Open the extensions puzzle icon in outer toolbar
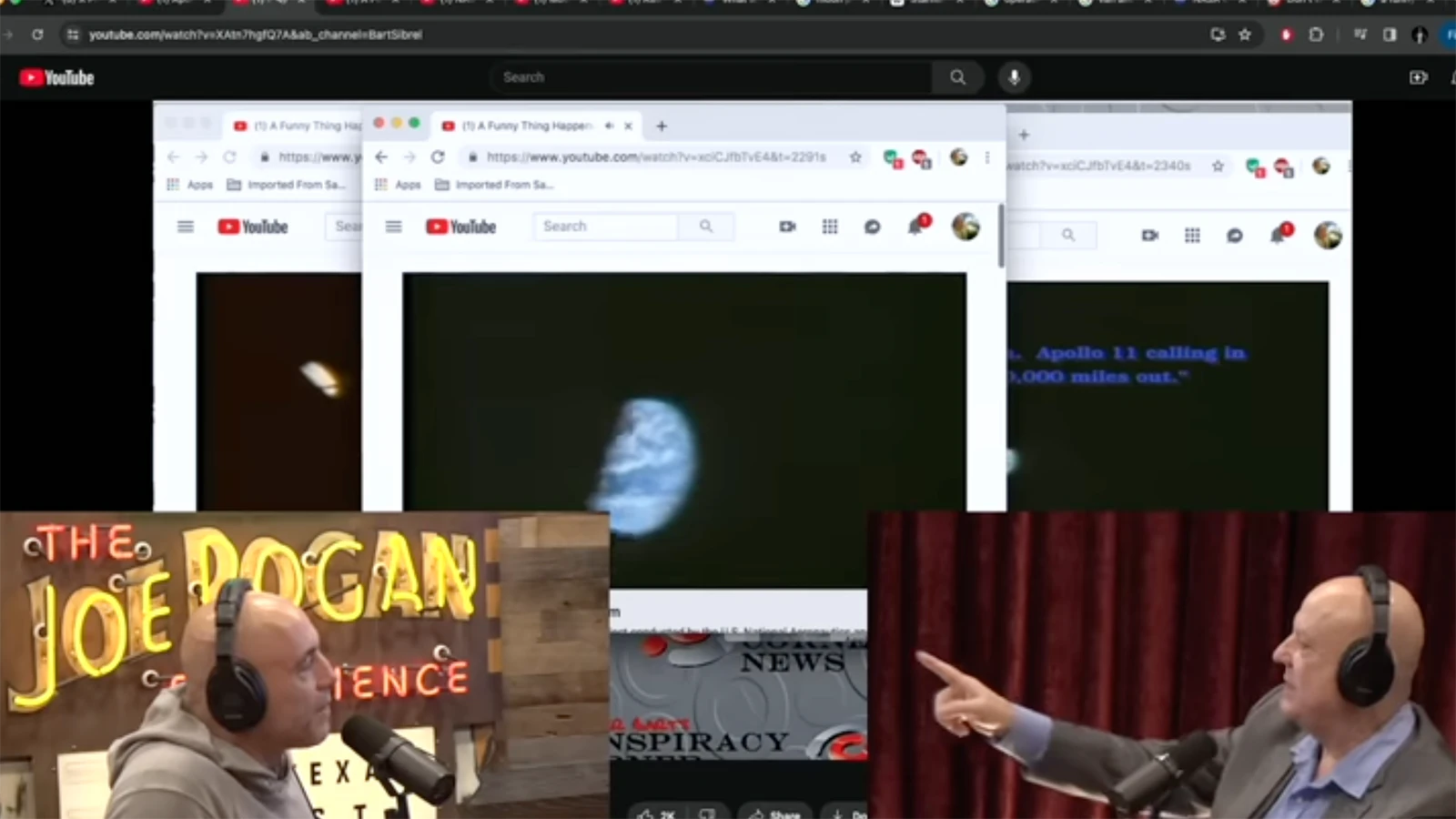Image resolution: width=1456 pixels, height=819 pixels. [x=1316, y=35]
